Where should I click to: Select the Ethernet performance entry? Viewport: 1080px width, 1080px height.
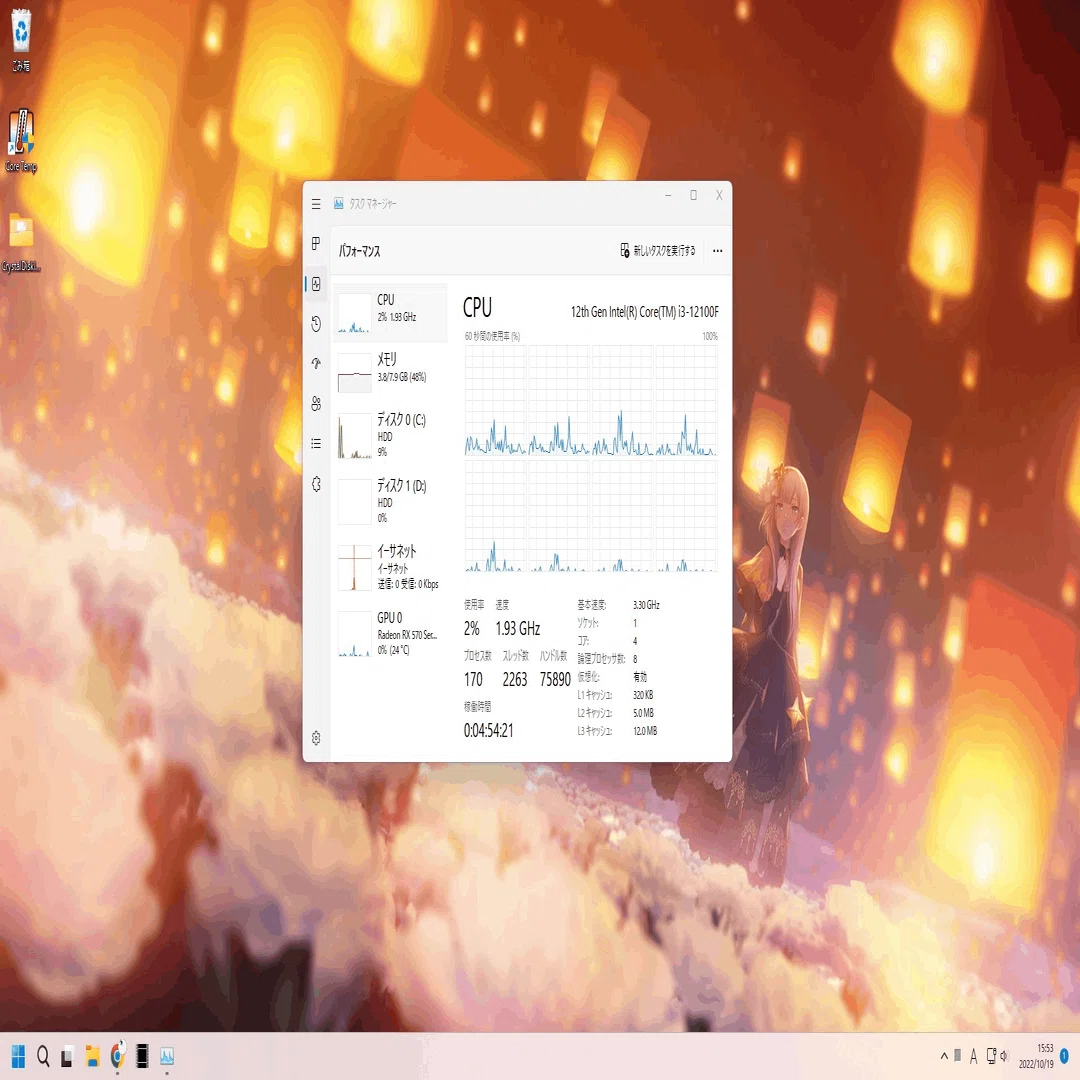click(390, 568)
